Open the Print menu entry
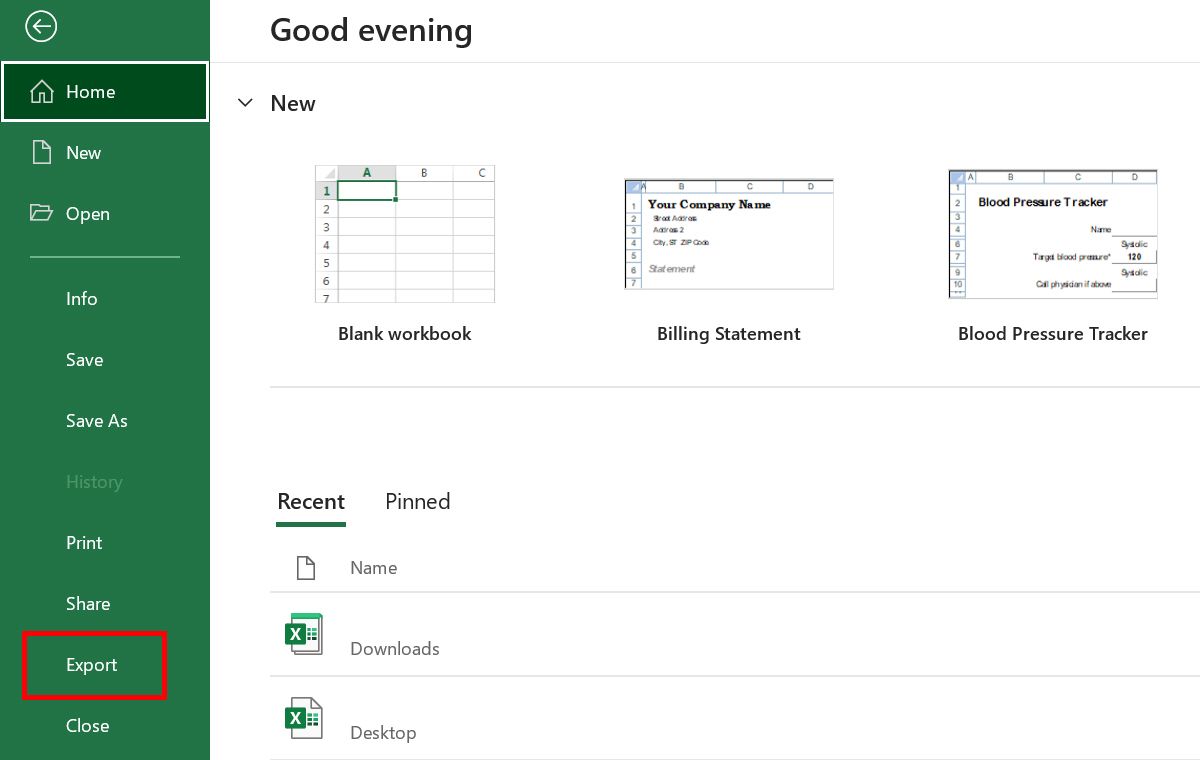This screenshot has height=760, width=1200. (x=83, y=542)
